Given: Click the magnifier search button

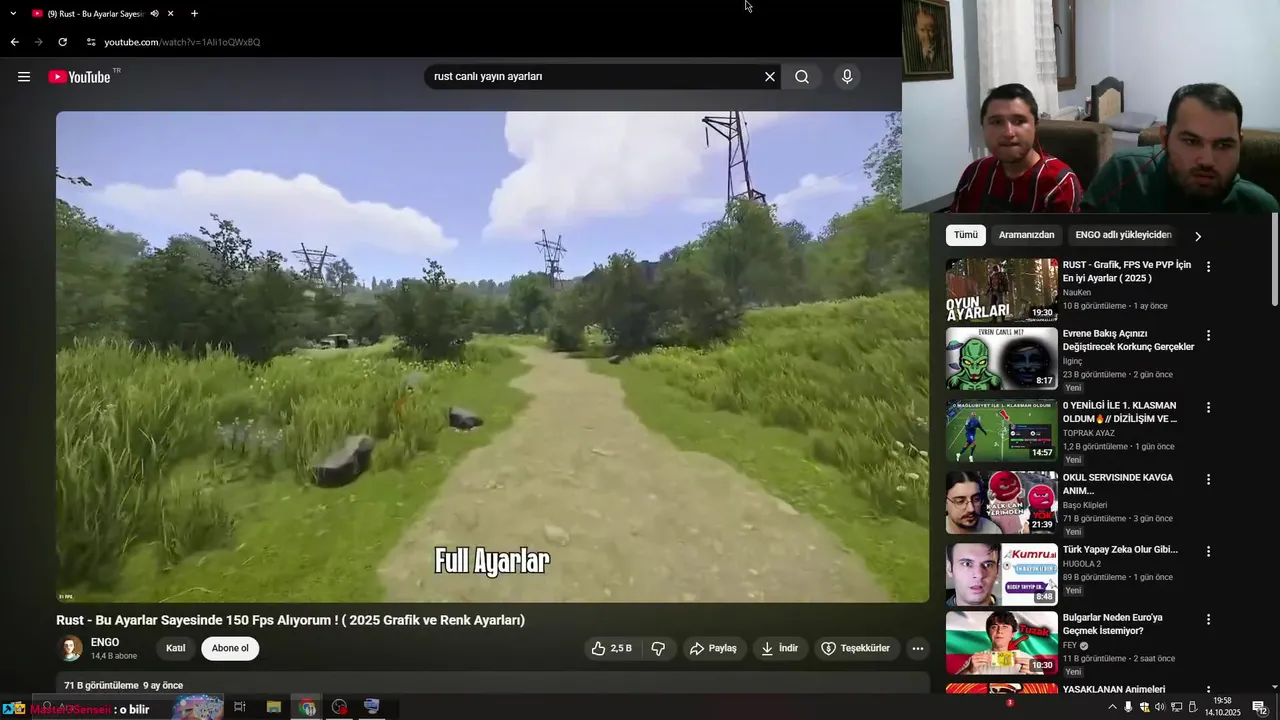Looking at the screenshot, I should pyautogui.click(x=802, y=77).
